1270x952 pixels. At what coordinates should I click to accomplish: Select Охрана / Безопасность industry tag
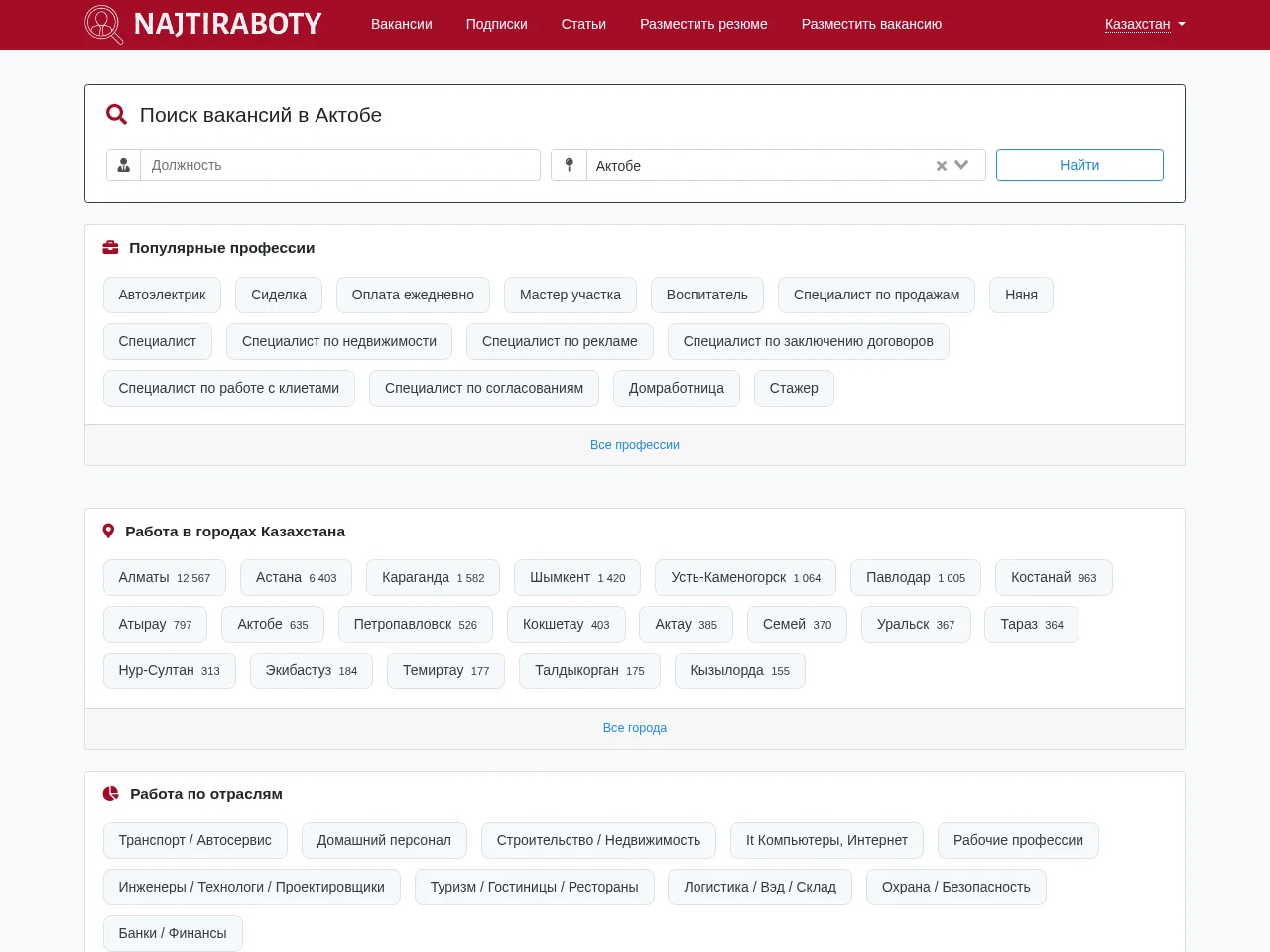click(956, 887)
